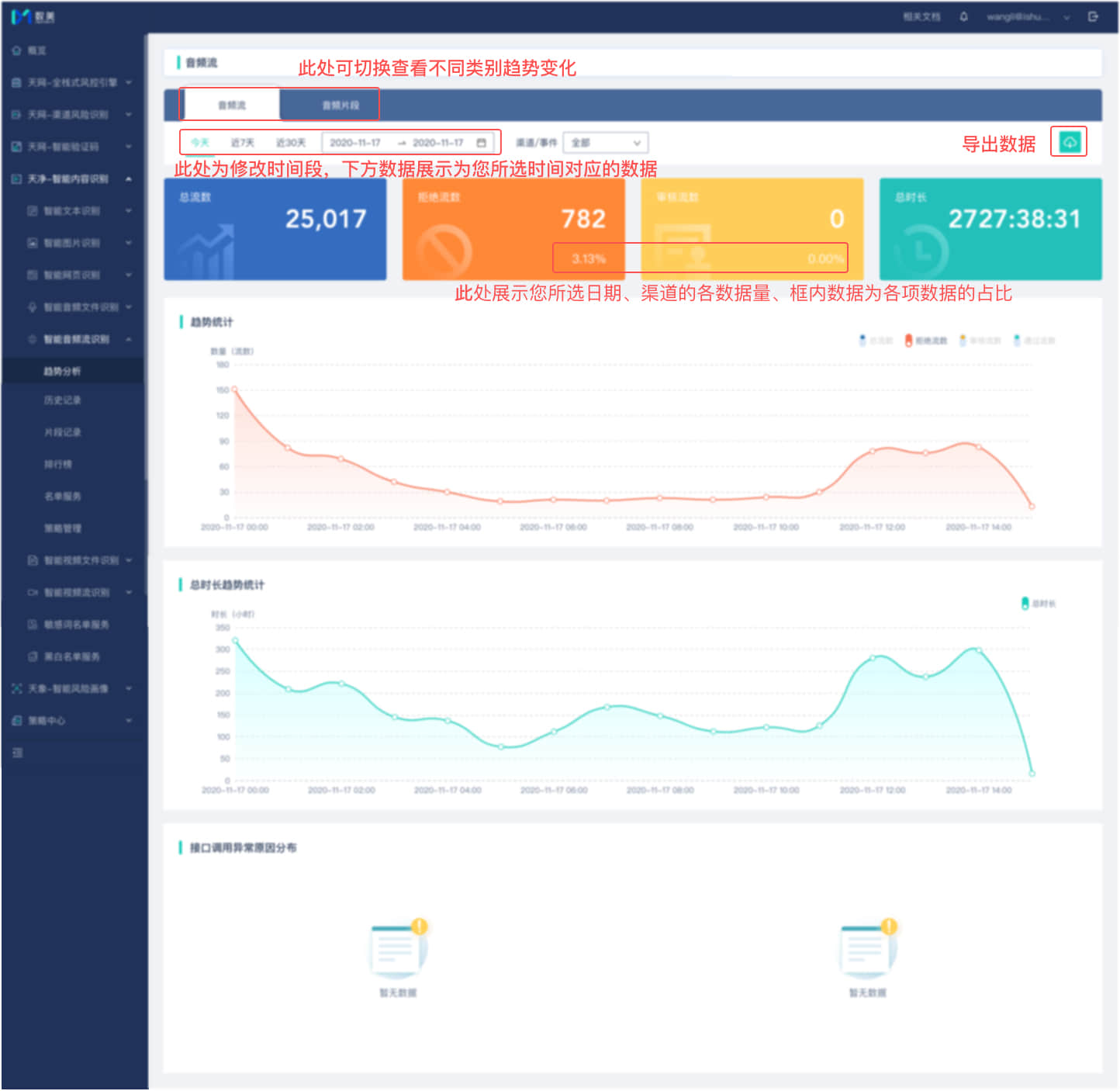The image size is (1120, 1091).
Task: Click the 策略中心 icon
Action: pos(16,721)
